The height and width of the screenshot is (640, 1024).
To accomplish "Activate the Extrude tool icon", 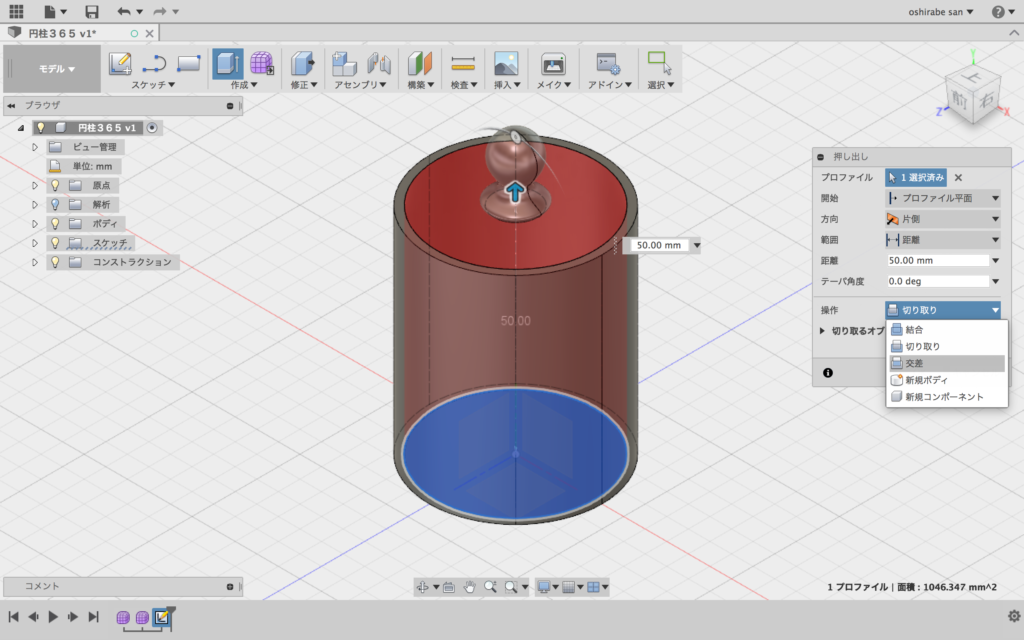I will [x=227, y=64].
